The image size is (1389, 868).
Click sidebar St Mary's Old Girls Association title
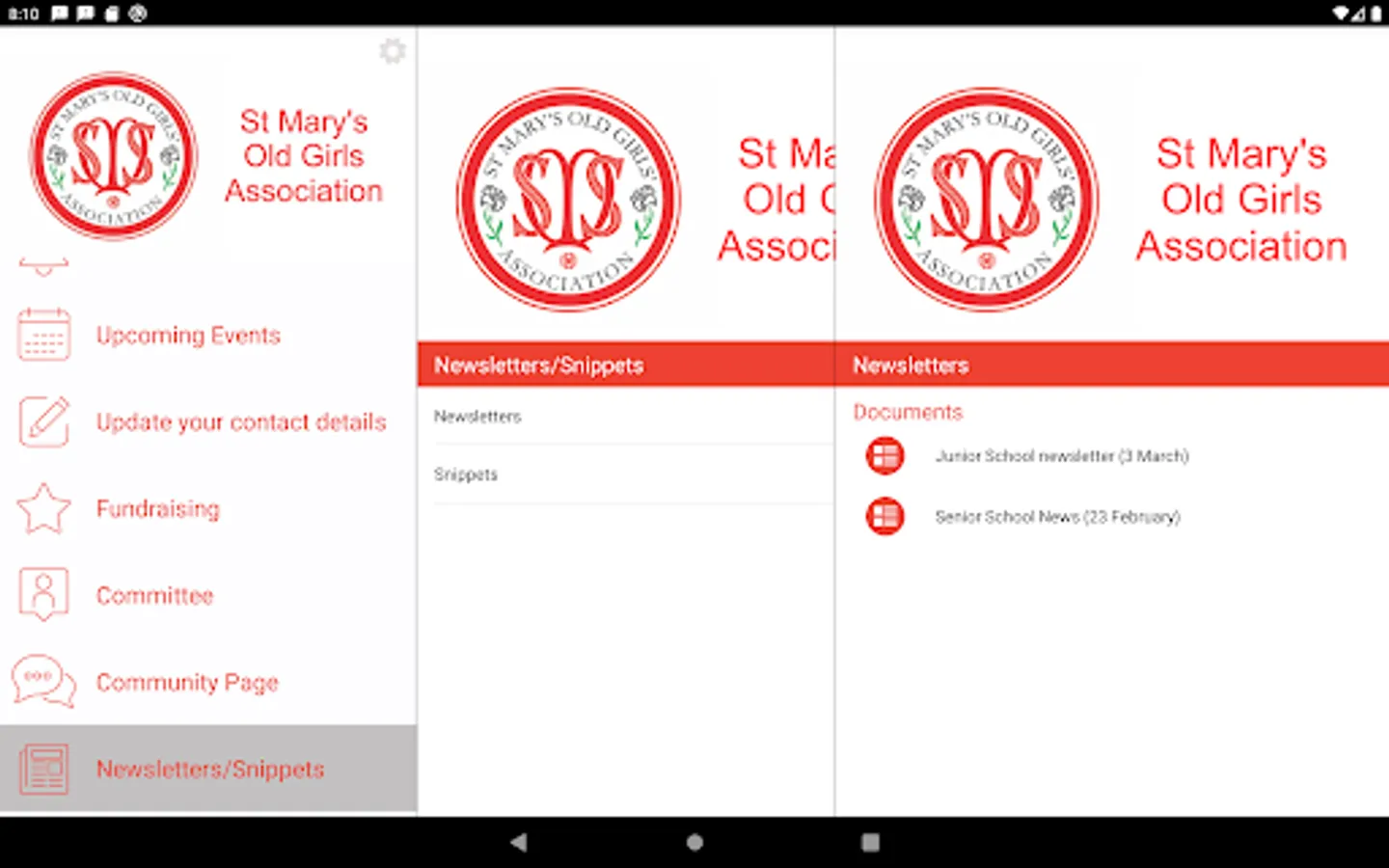click(304, 156)
